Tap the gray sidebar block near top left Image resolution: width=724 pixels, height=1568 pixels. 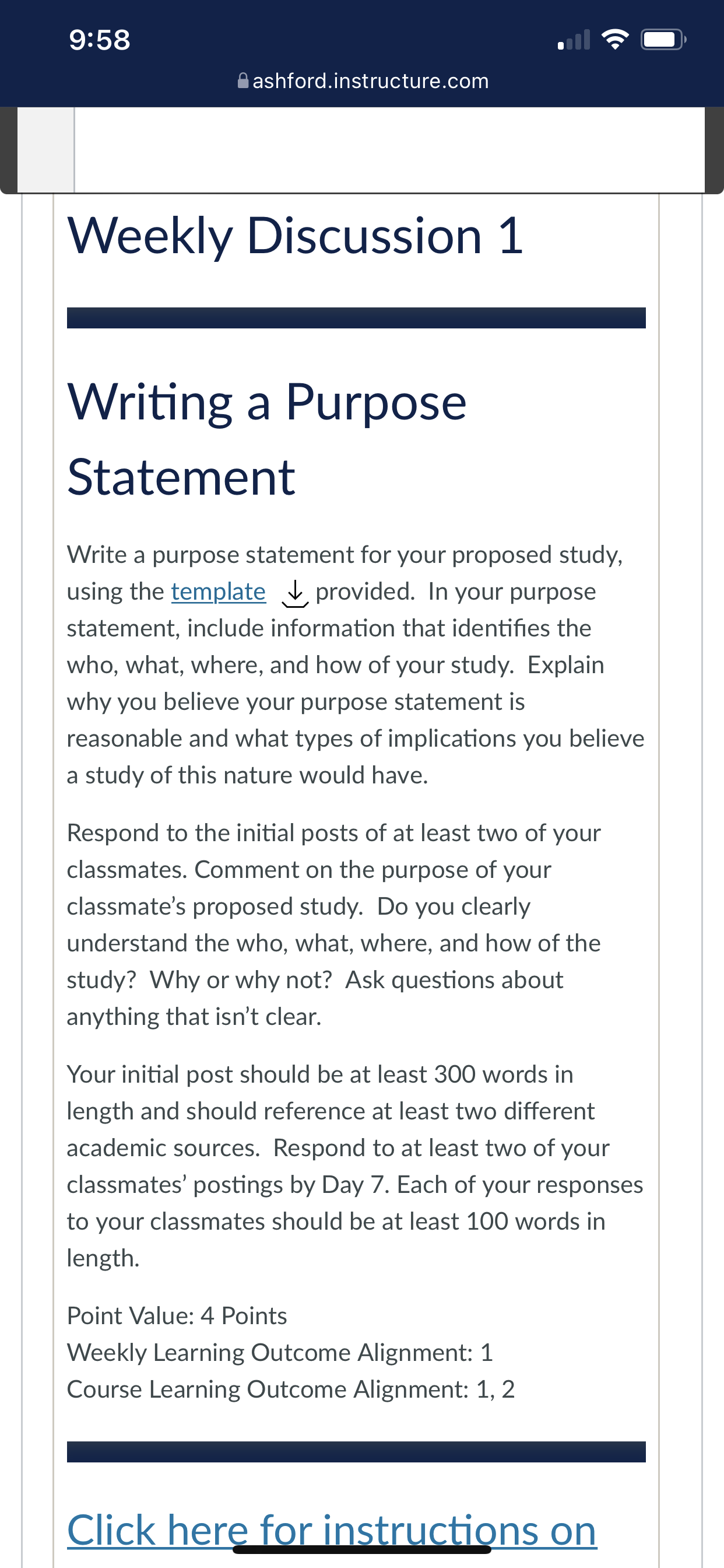coord(45,150)
